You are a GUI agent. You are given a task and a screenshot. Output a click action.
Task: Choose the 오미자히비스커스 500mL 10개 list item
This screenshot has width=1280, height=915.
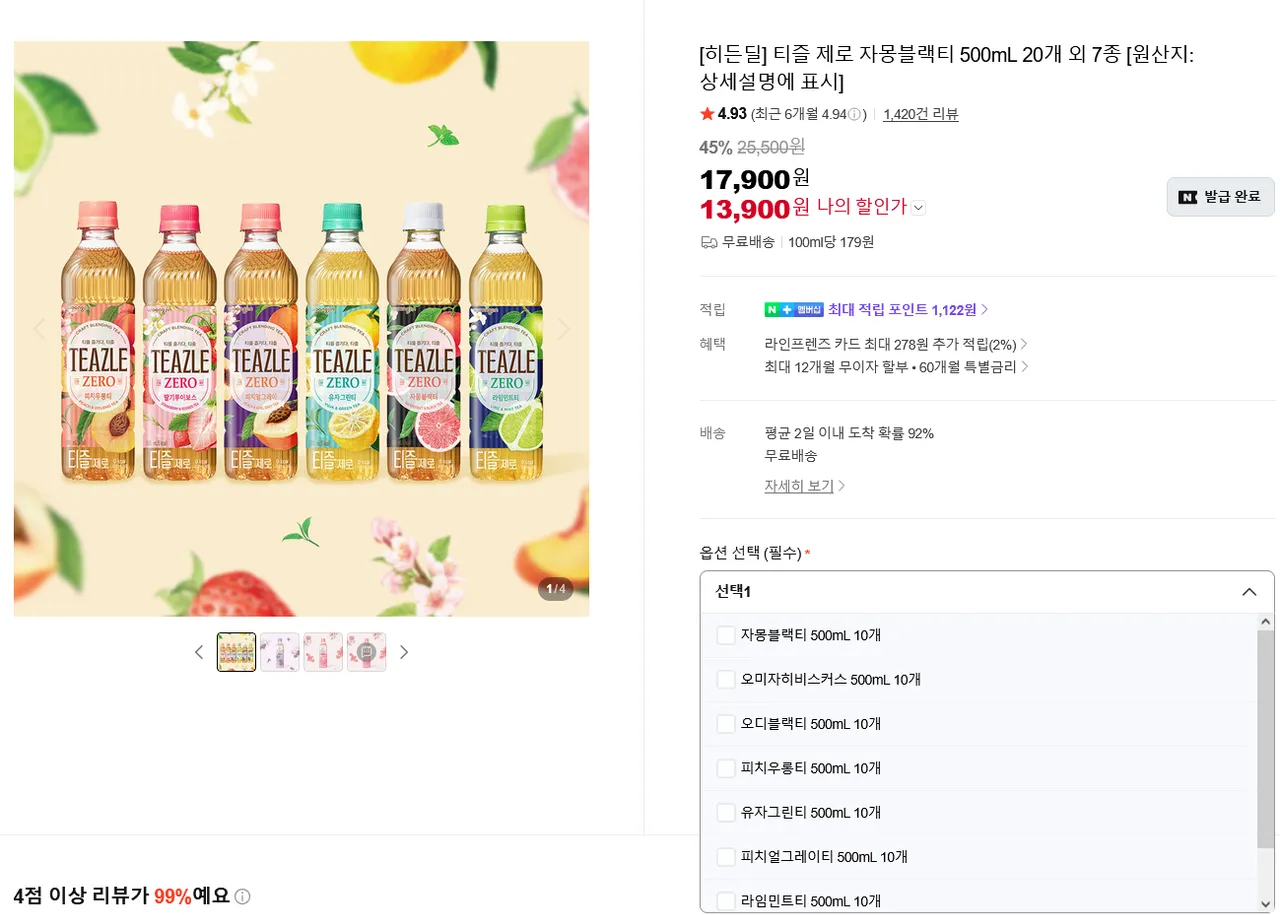pos(830,680)
